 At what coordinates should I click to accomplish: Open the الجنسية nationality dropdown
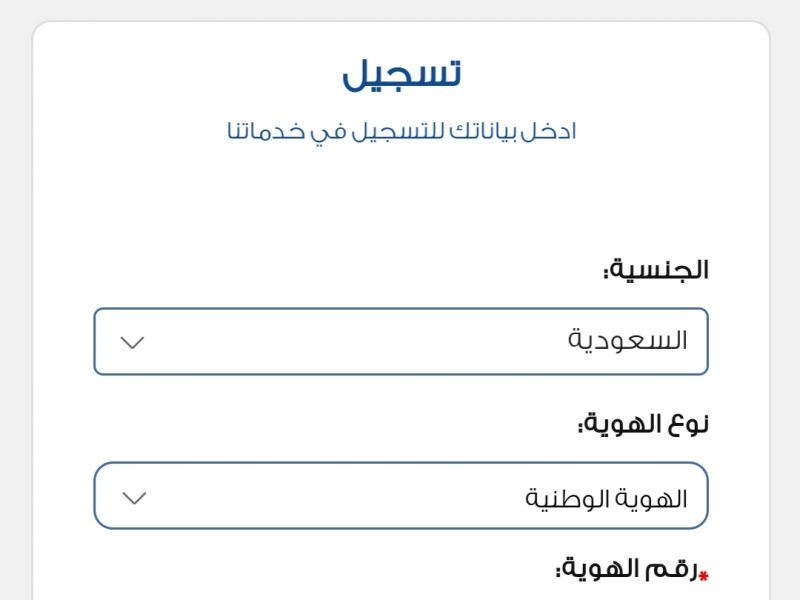[401, 341]
